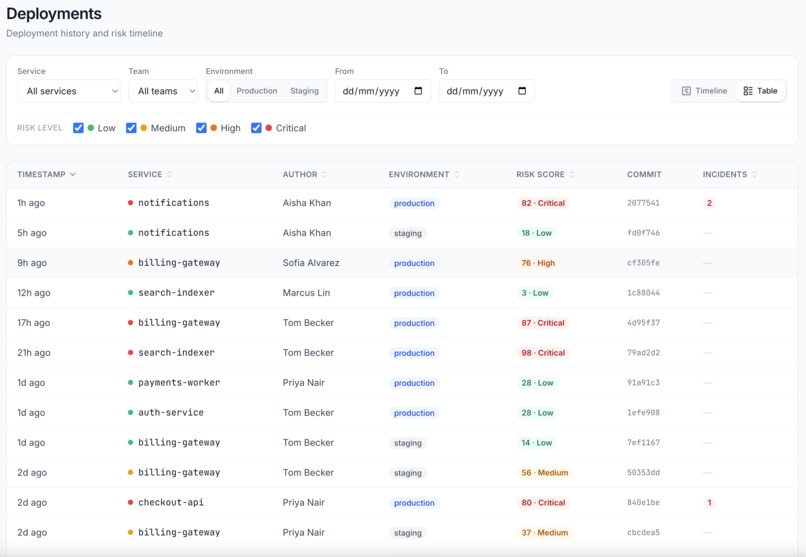This screenshot has width=806, height=557.
Task: Open the search-indexer row from 21h ago
Action: (402, 352)
